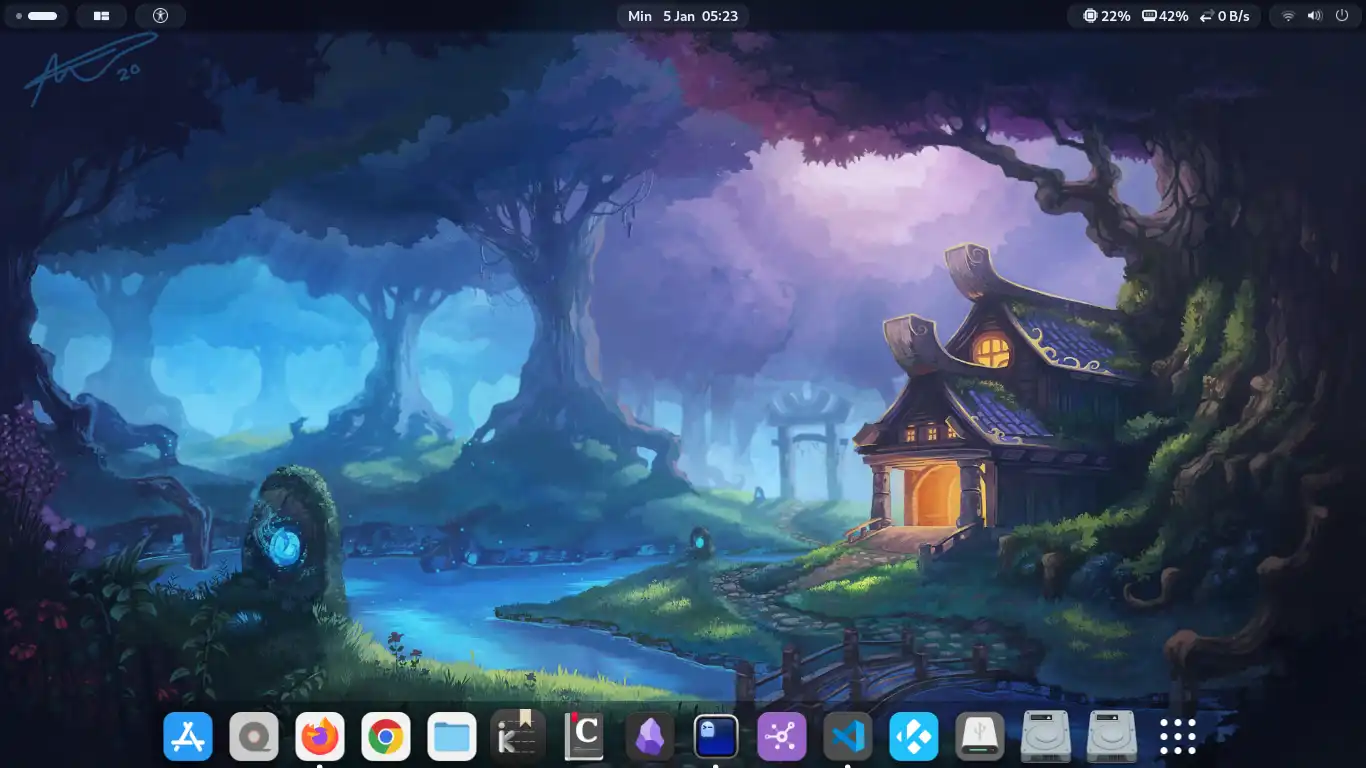1366x768 pixels.
Task: Open the USB drive in the dock
Action: (980, 738)
